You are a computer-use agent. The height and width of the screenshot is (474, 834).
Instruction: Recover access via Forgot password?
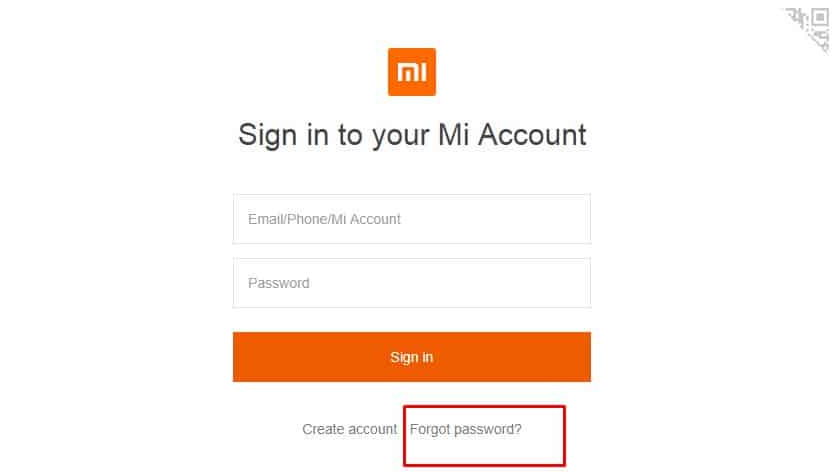click(465, 429)
